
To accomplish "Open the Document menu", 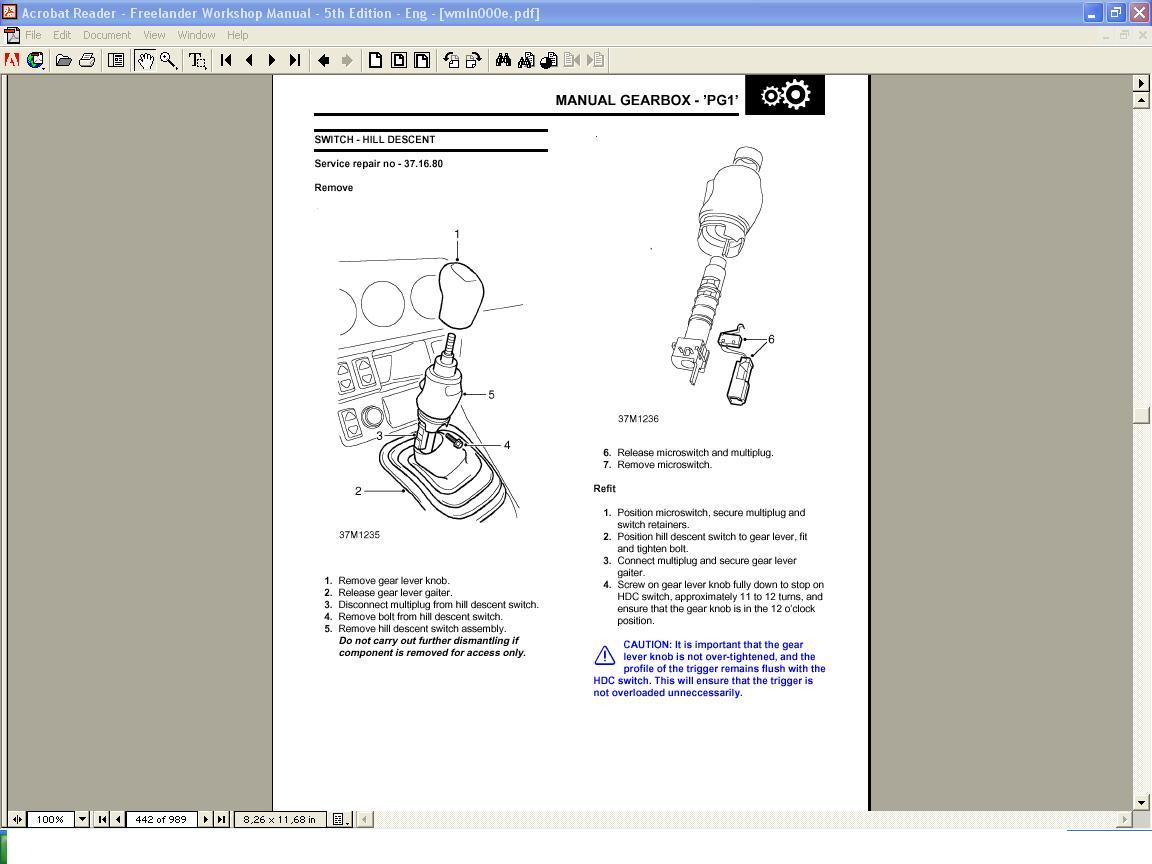I will 106,35.
